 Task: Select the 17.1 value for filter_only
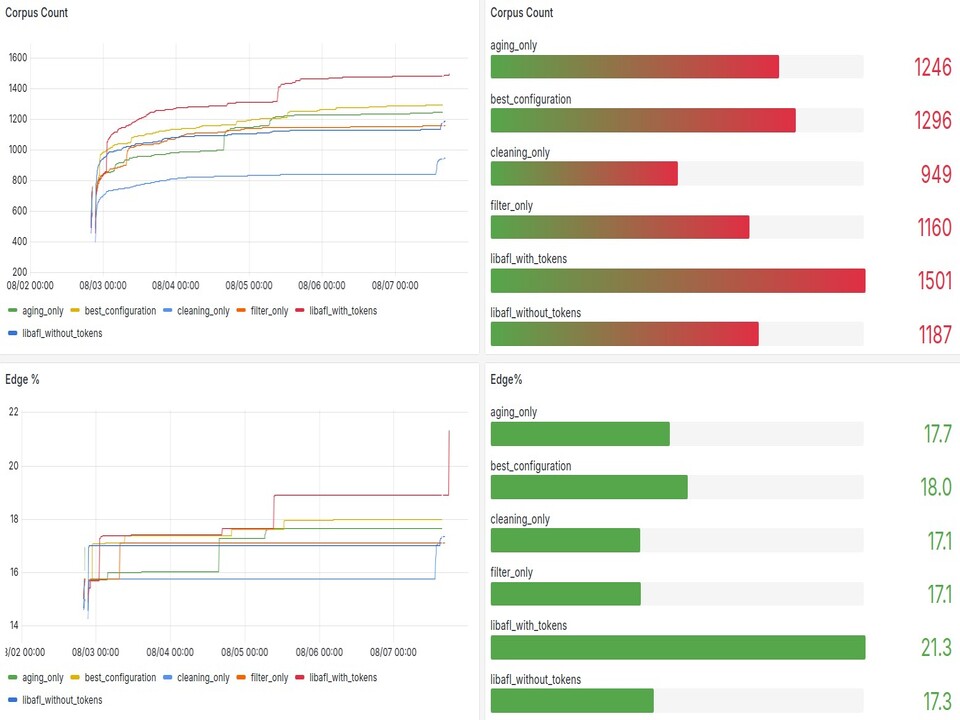(x=939, y=594)
